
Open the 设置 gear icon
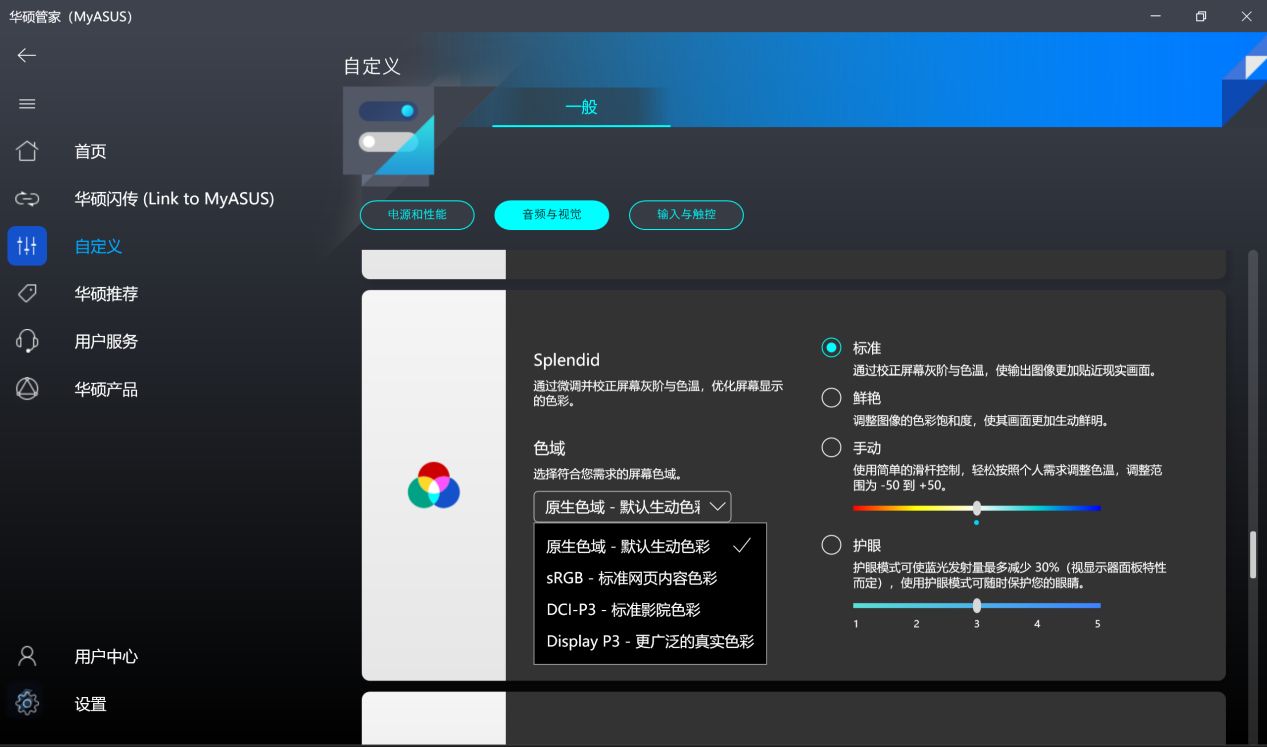pos(27,704)
